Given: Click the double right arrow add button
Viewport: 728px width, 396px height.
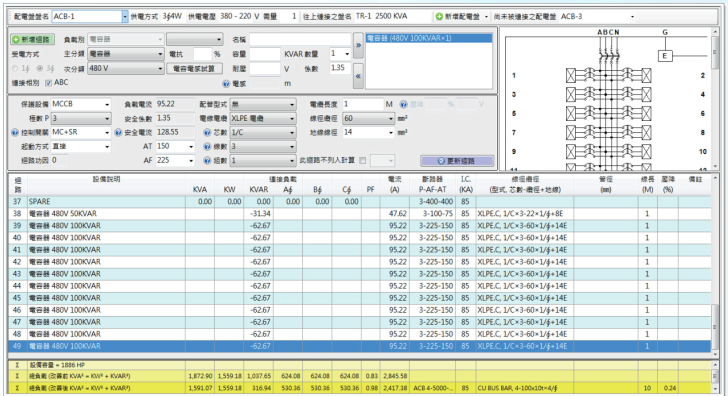Looking at the screenshot, I should click(358, 45).
